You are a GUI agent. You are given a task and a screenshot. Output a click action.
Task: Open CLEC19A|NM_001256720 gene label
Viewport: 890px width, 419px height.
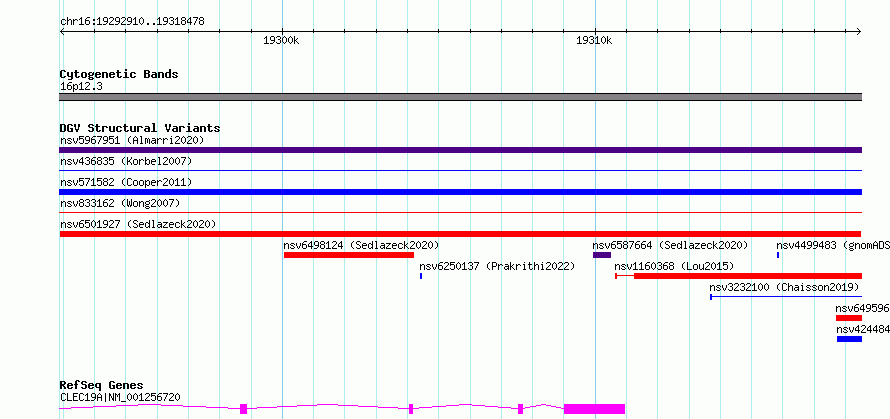point(120,397)
